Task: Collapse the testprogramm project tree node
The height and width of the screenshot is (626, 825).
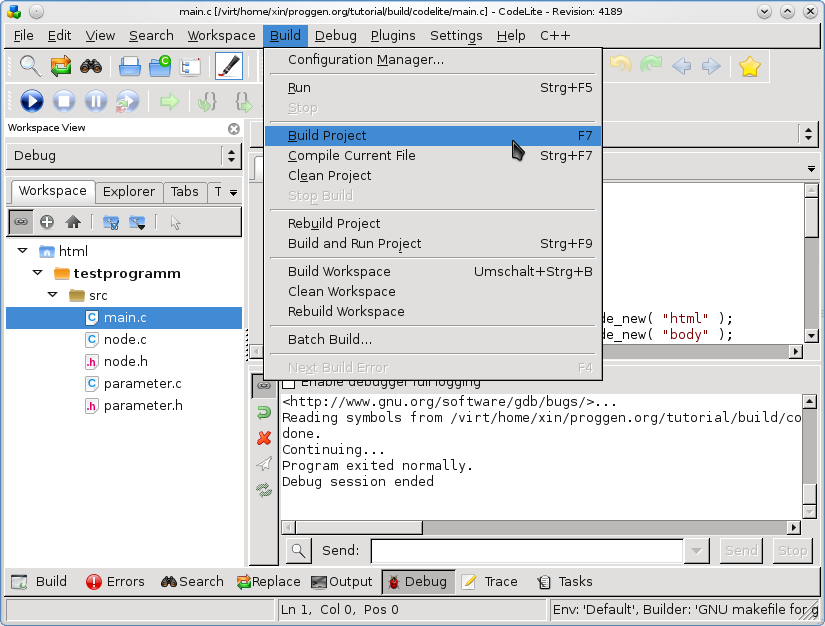Action: pyautogui.click(x=37, y=273)
